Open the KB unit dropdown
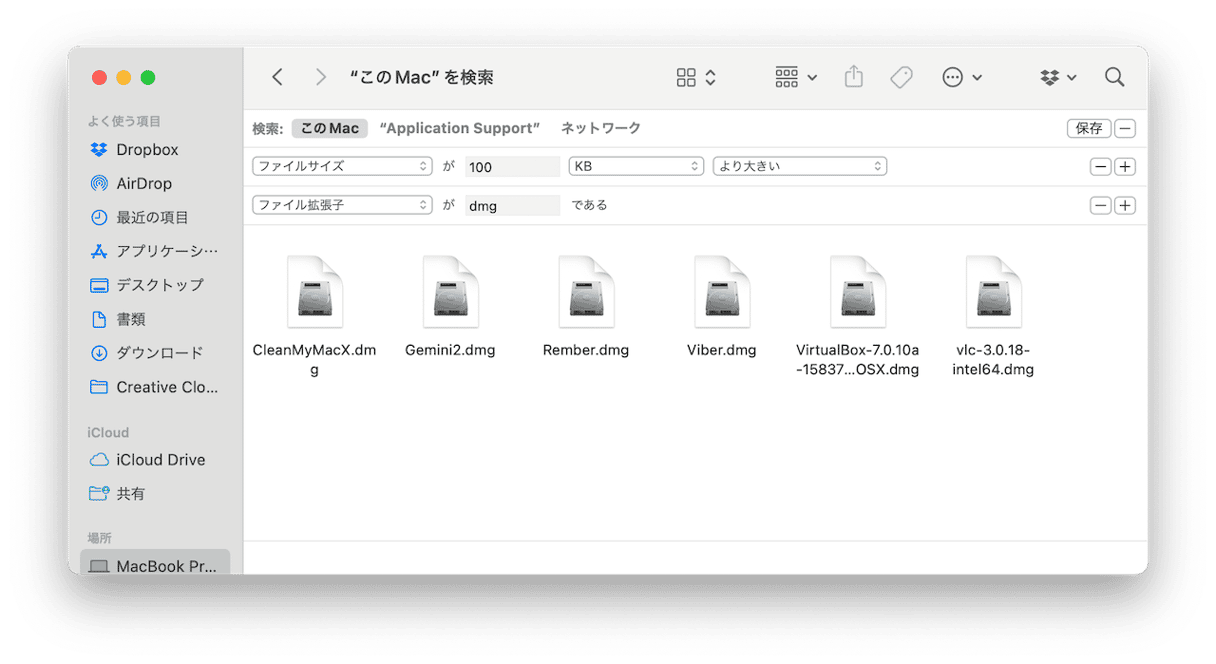Screen dimensions: 1216x664 [x=636, y=167]
